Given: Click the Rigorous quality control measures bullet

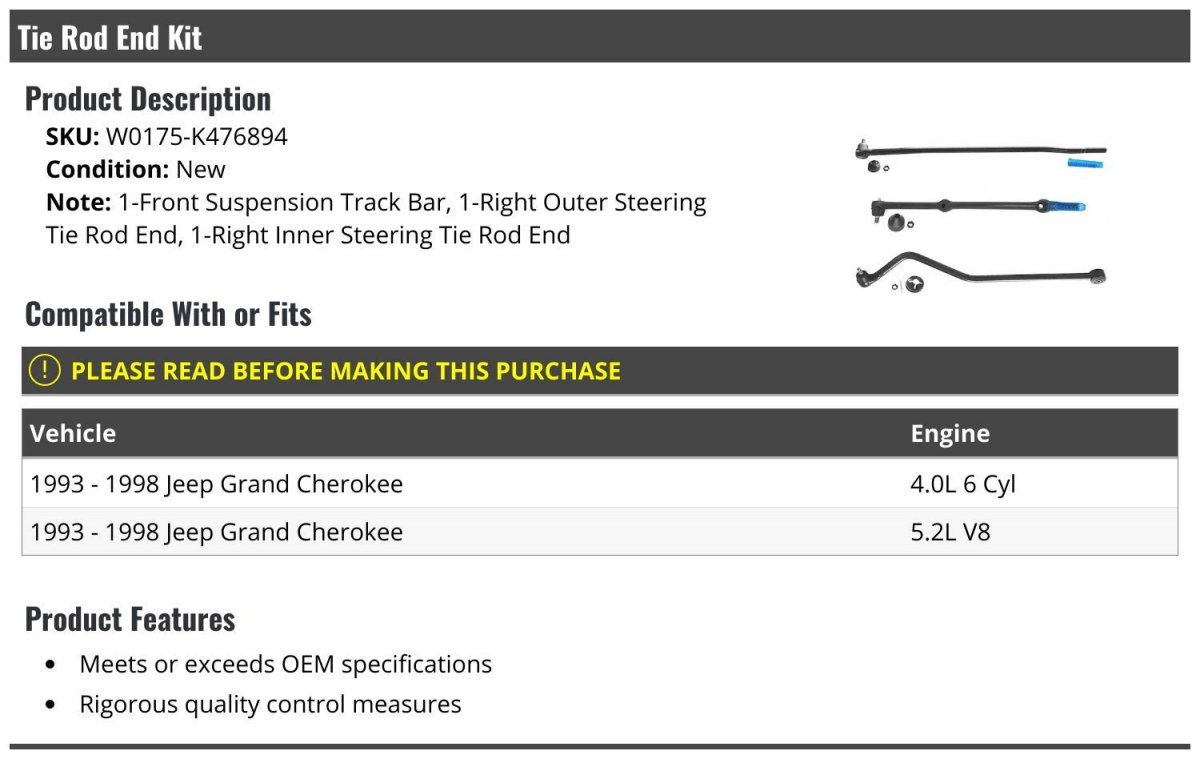Looking at the screenshot, I should 270,704.
